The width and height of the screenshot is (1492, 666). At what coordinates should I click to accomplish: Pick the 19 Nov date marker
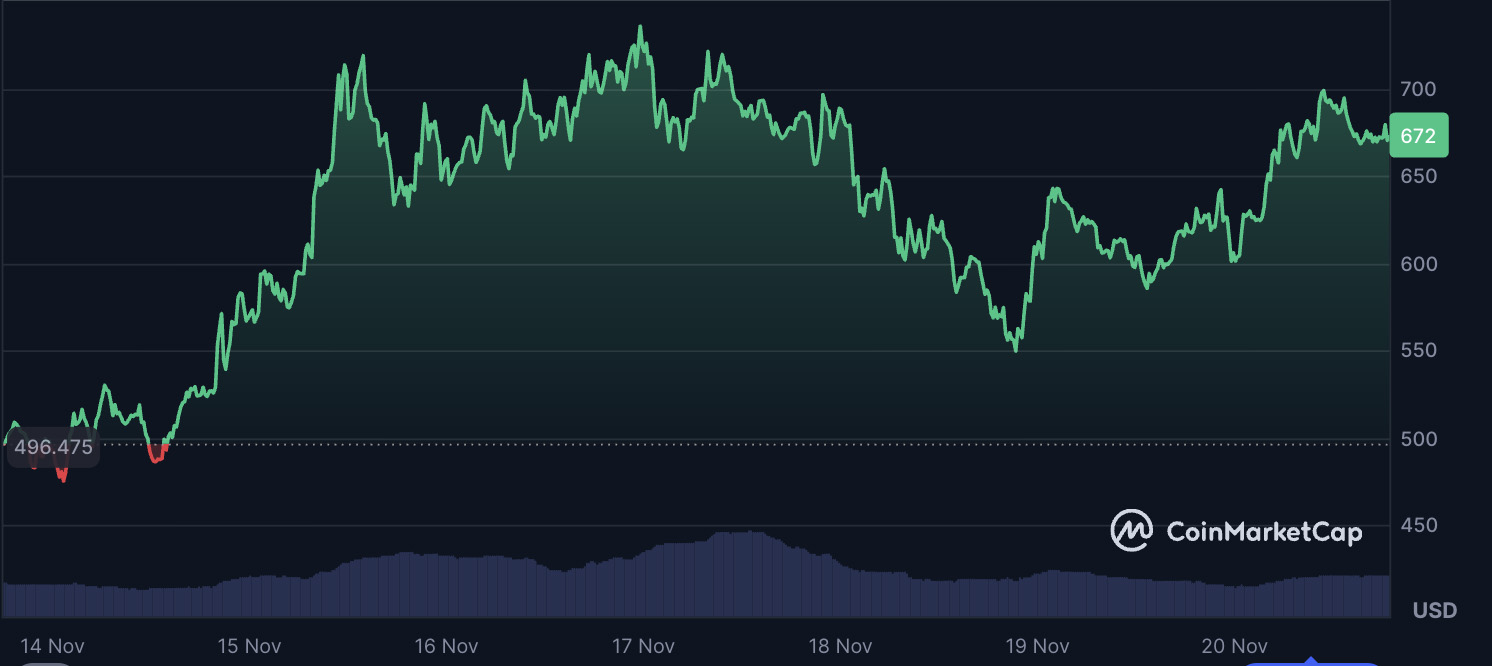pyautogui.click(x=1036, y=646)
